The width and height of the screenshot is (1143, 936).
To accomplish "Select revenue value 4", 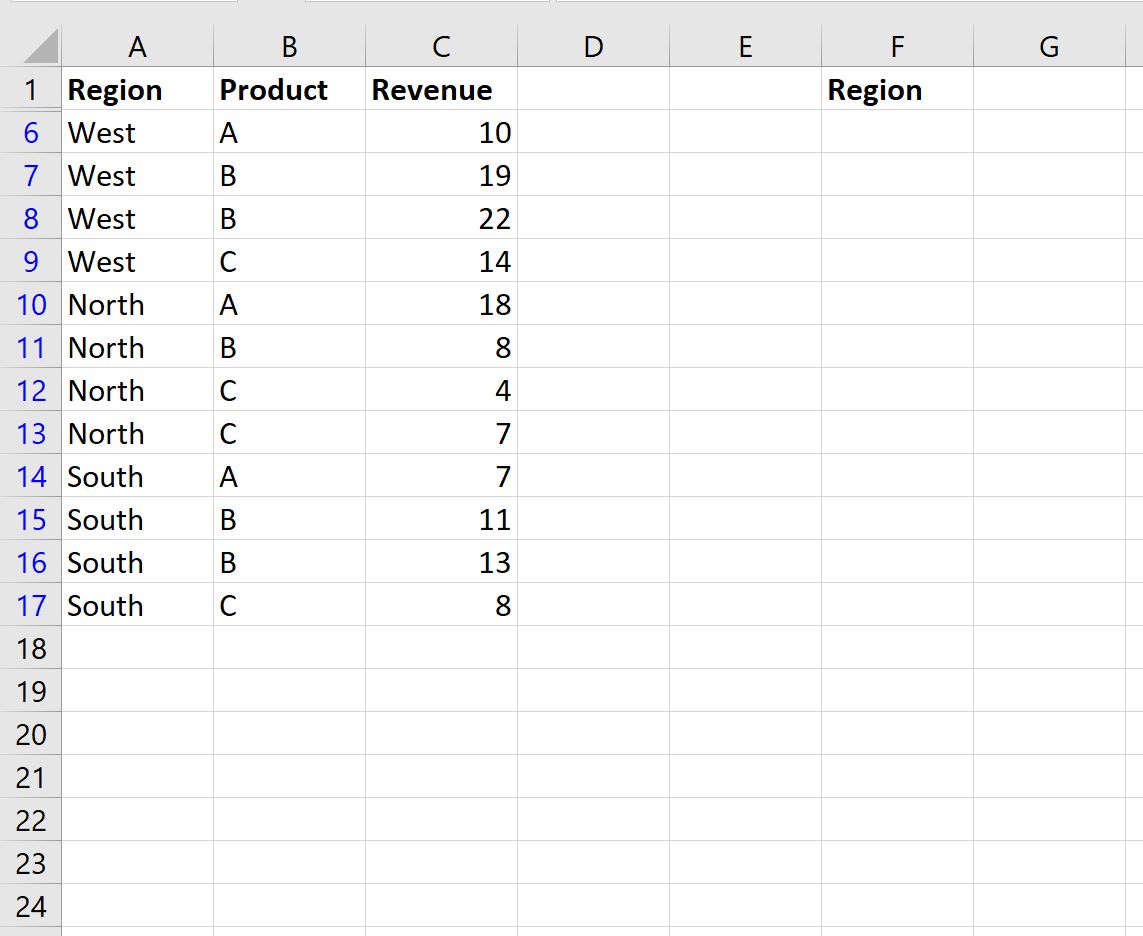I will pos(441,390).
